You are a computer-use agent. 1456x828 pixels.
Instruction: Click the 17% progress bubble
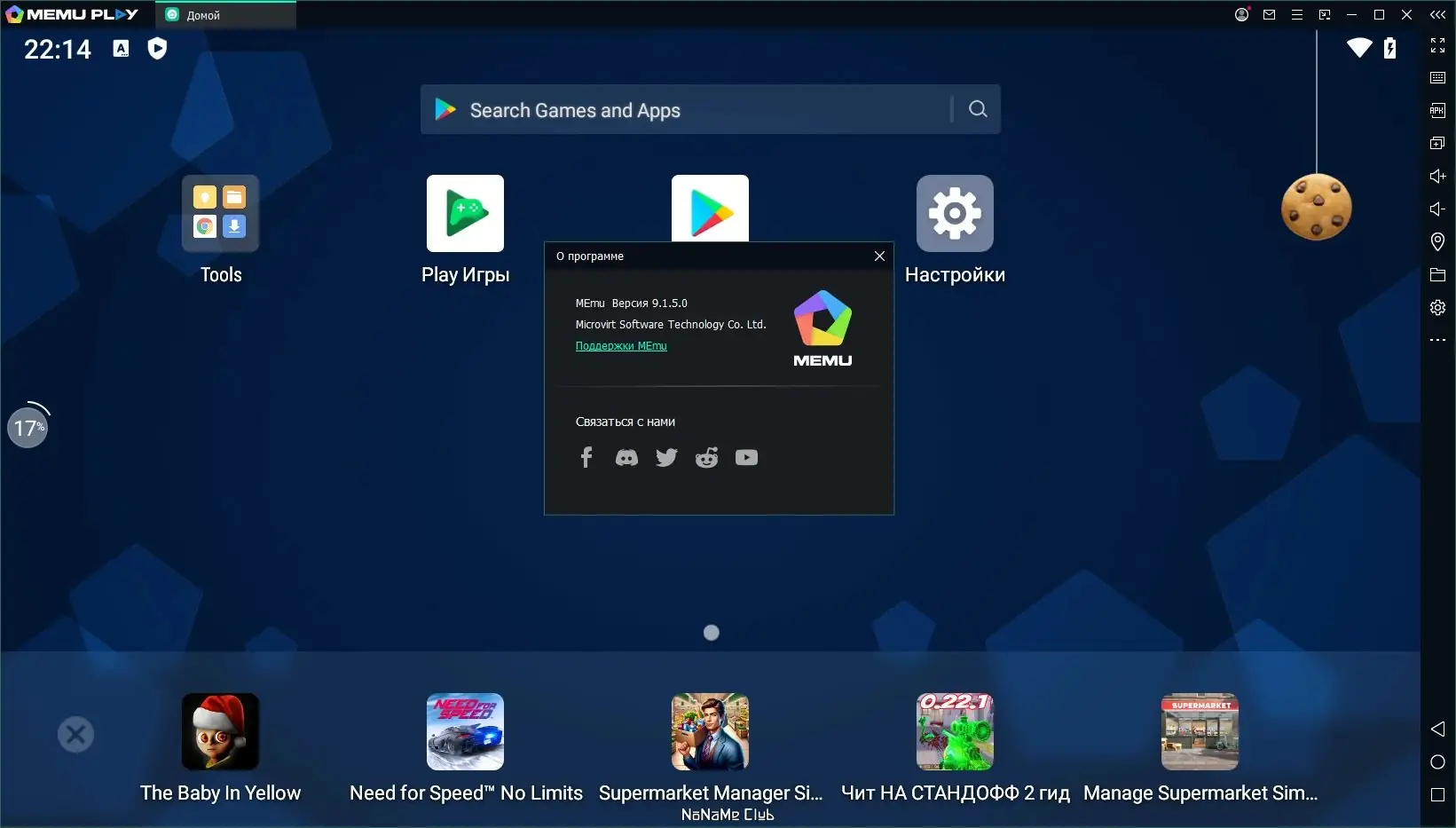pyautogui.click(x=28, y=427)
